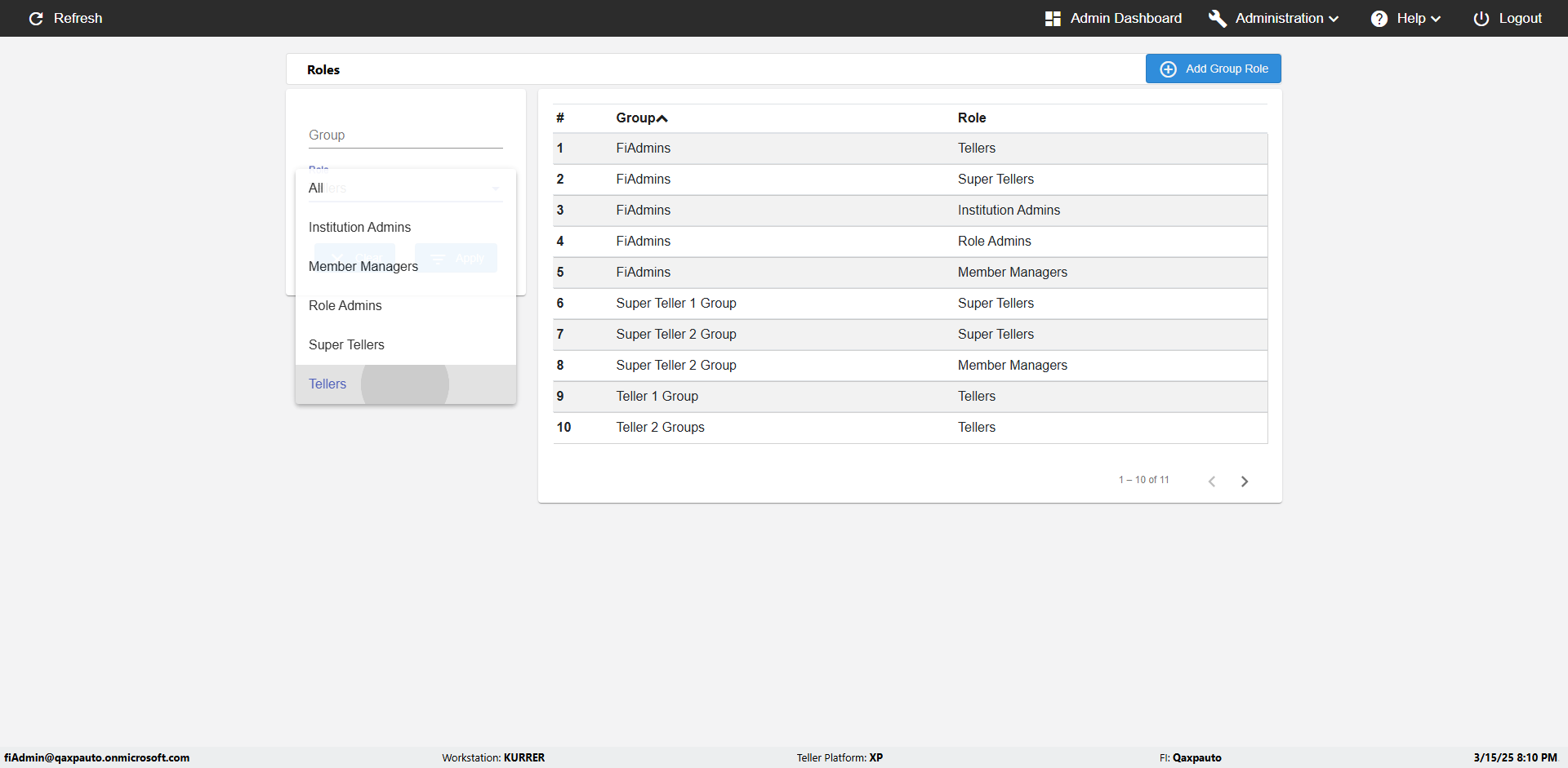
Task: Click the FI: Qaxpauto status entry
Action: [x=1191, y=758]
